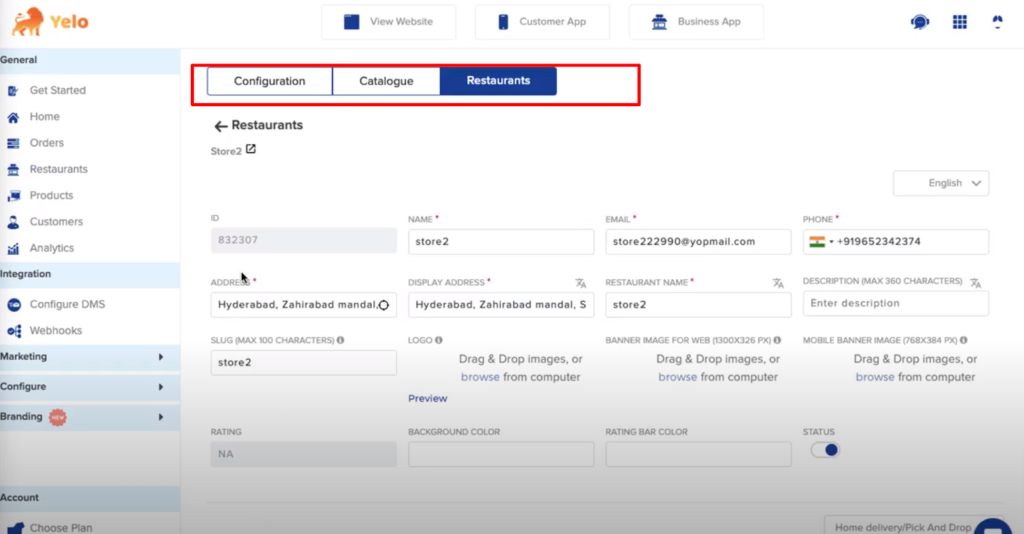Screen dimensions: 1024x534
Task: Toggle the Status switch
Action: click(825, 450)
